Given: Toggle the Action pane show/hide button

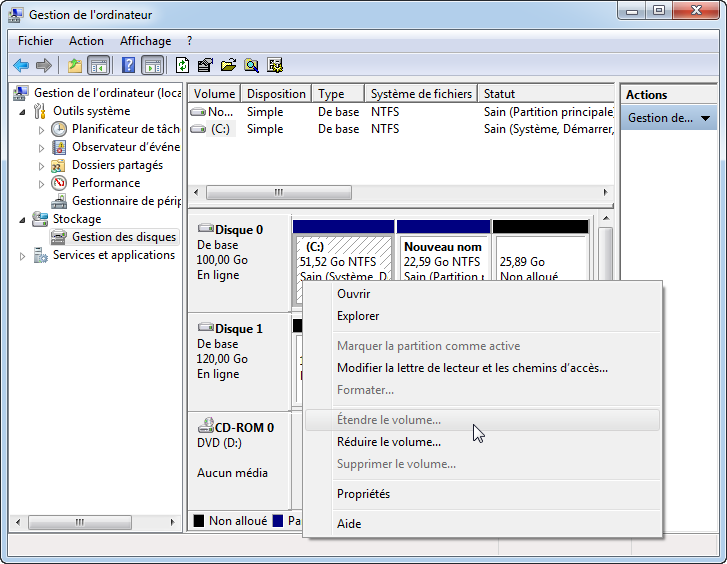Looking at the screenshot, I should [x=152, y=66].
